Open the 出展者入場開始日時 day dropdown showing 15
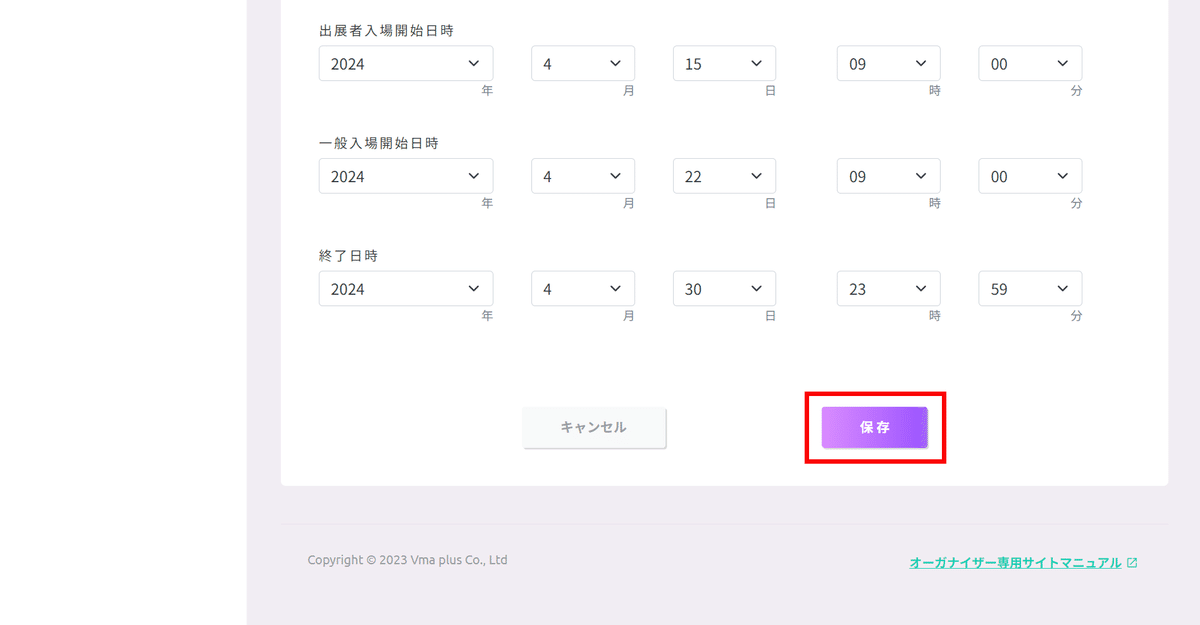Image resolution: width=1200 pixels, height=625 pixels. point(725,64)
